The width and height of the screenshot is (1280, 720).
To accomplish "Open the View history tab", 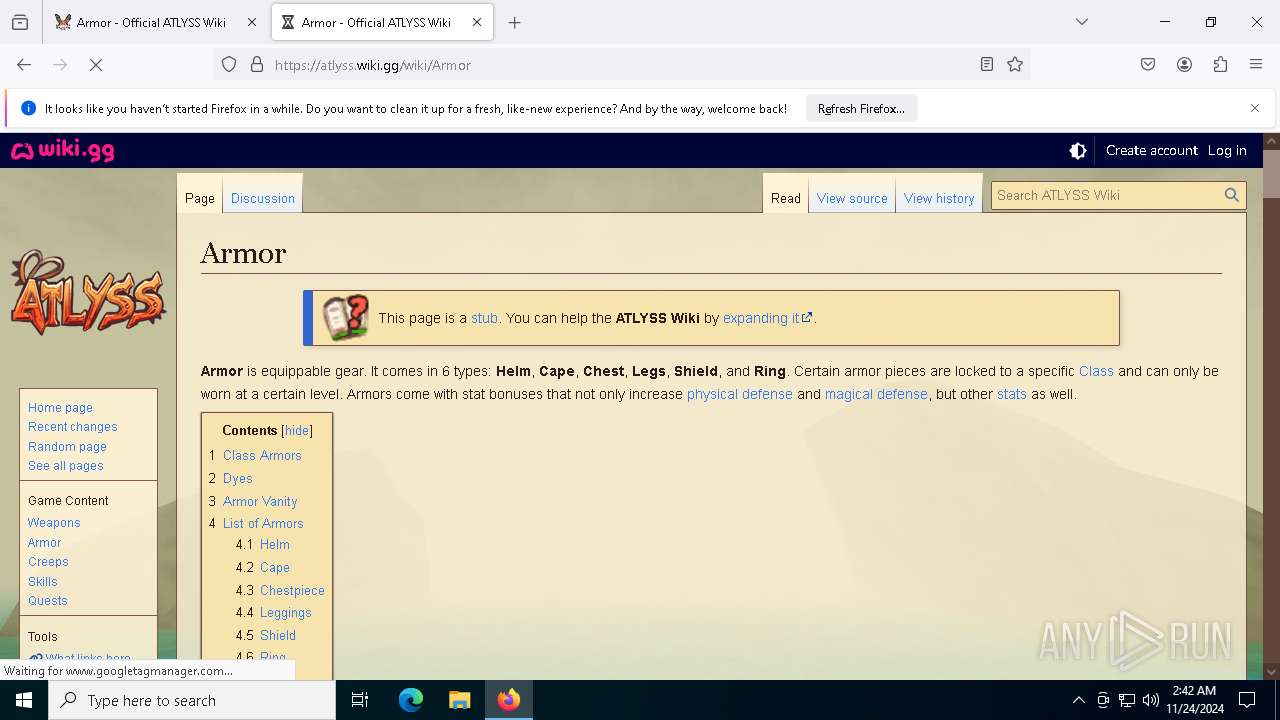I will click(939, 198).
